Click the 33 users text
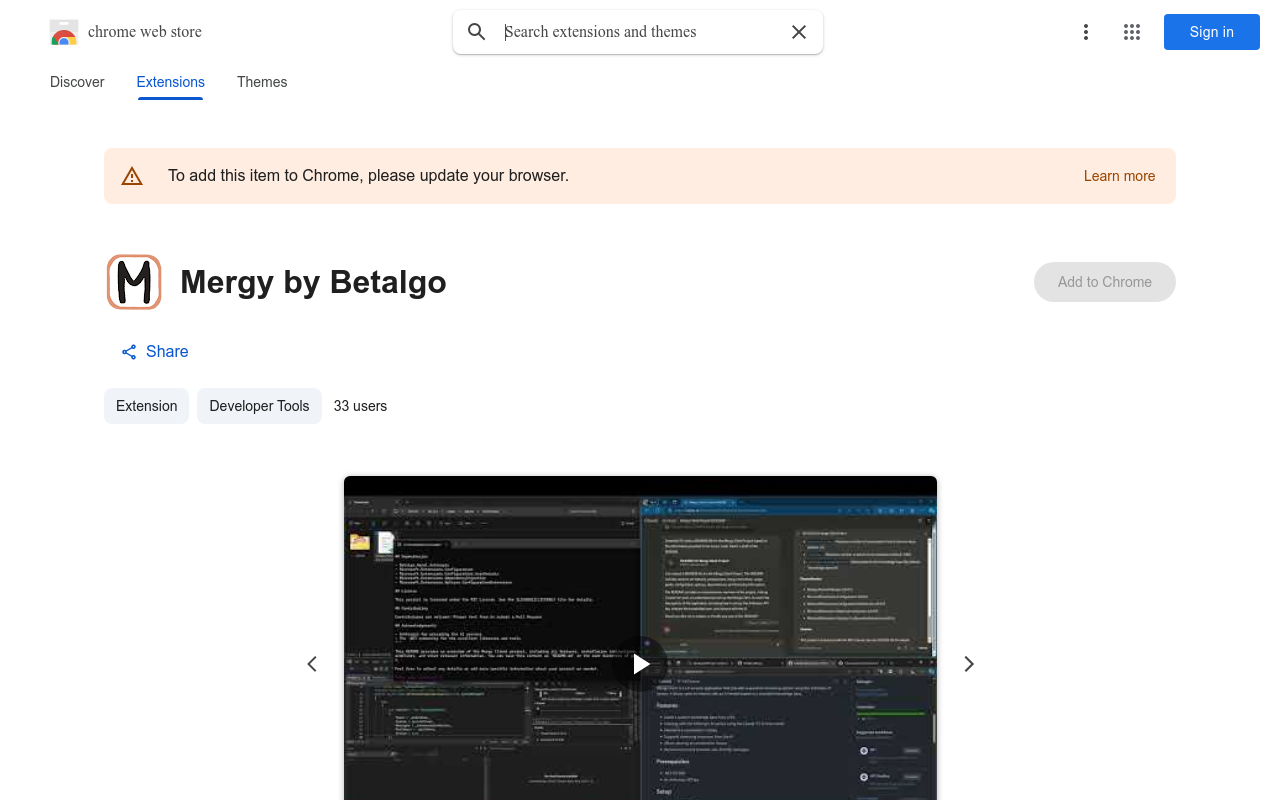 [x=360, y=406]
